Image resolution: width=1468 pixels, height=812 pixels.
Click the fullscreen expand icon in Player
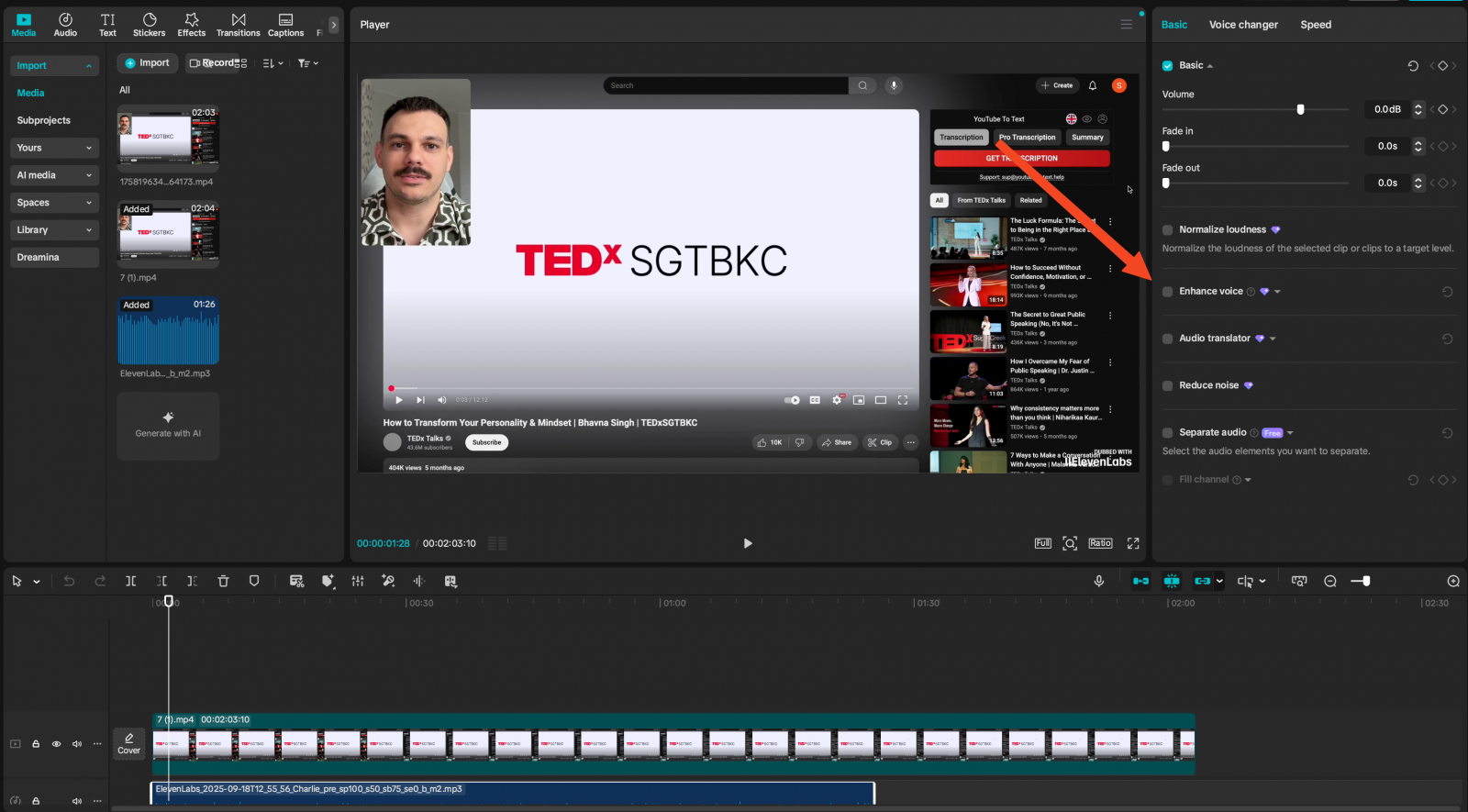coord(1133,543)
